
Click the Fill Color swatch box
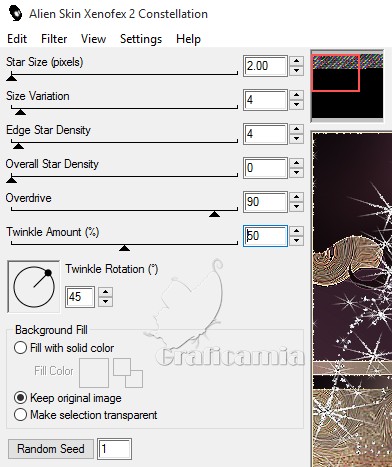click(94, 373)
